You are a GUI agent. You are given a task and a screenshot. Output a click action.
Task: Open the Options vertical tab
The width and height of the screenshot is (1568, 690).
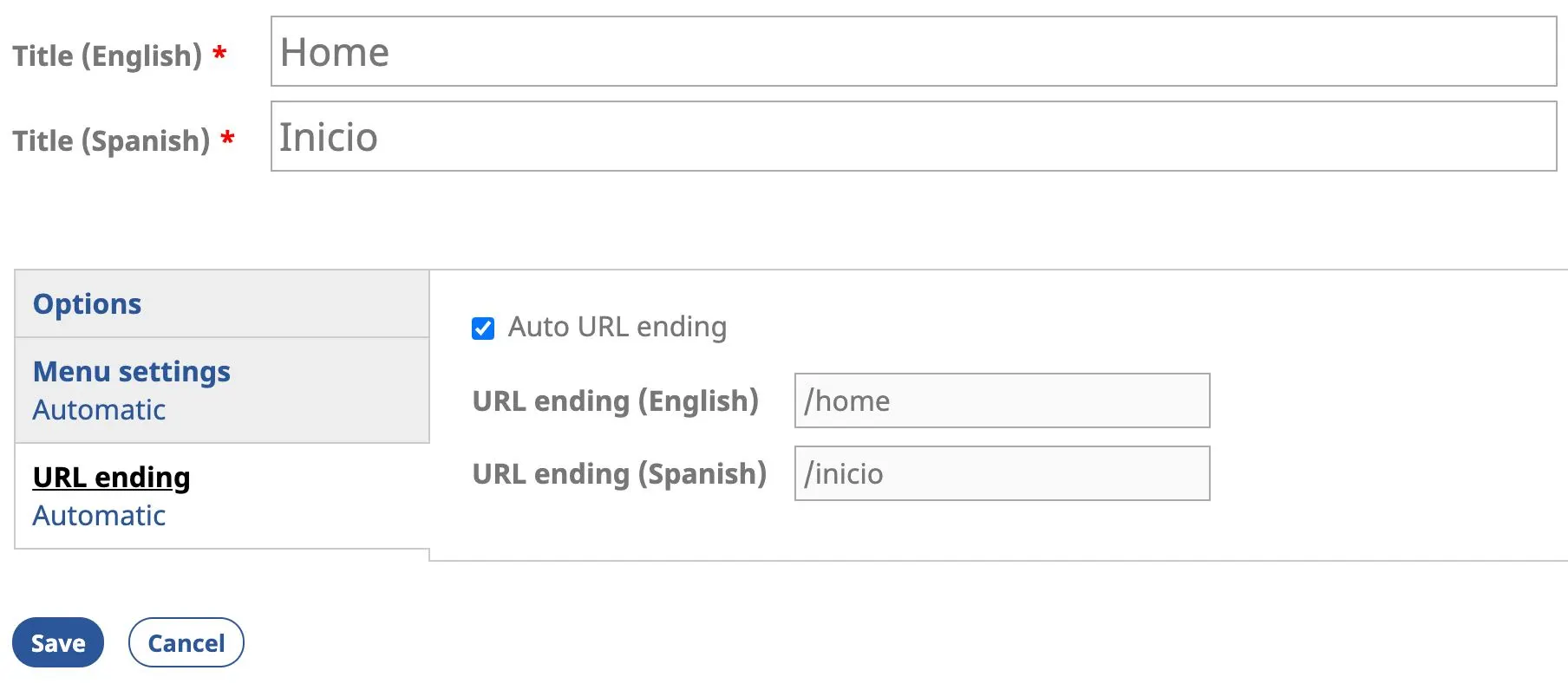[87, 304]
